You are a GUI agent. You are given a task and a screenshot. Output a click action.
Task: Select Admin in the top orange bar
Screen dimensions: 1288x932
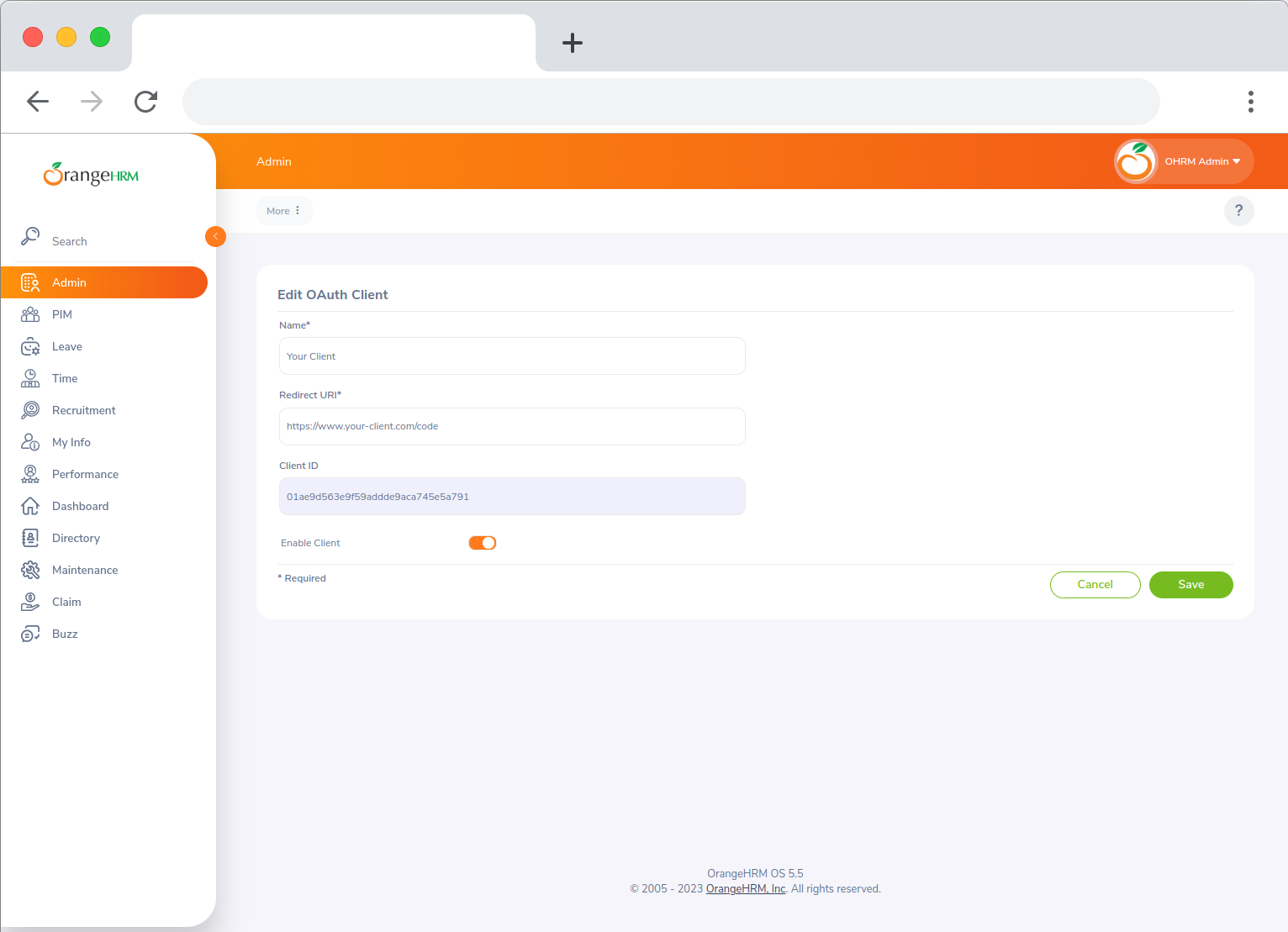pos(273,161)
